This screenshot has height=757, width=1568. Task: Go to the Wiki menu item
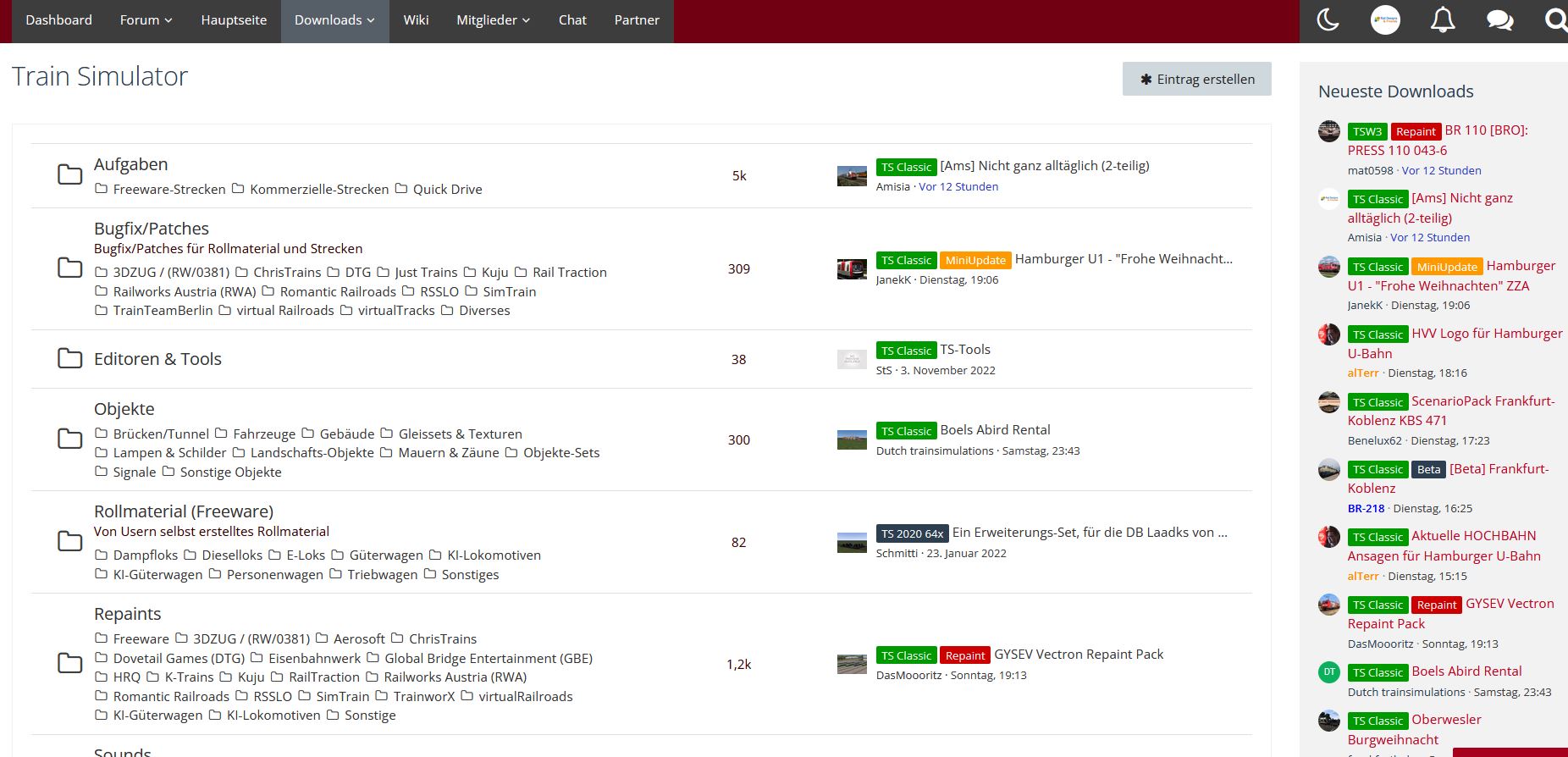click(416, 20)
